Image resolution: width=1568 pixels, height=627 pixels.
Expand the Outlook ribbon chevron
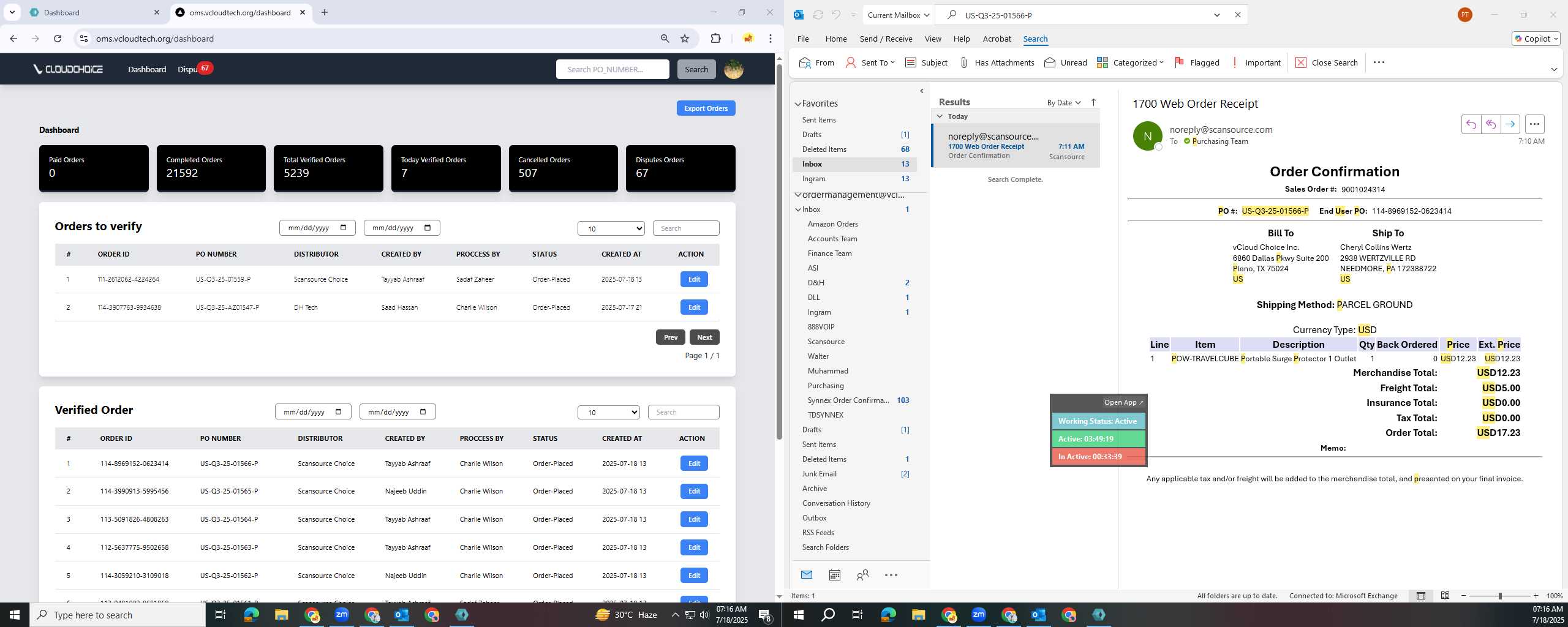[1553, 69]
